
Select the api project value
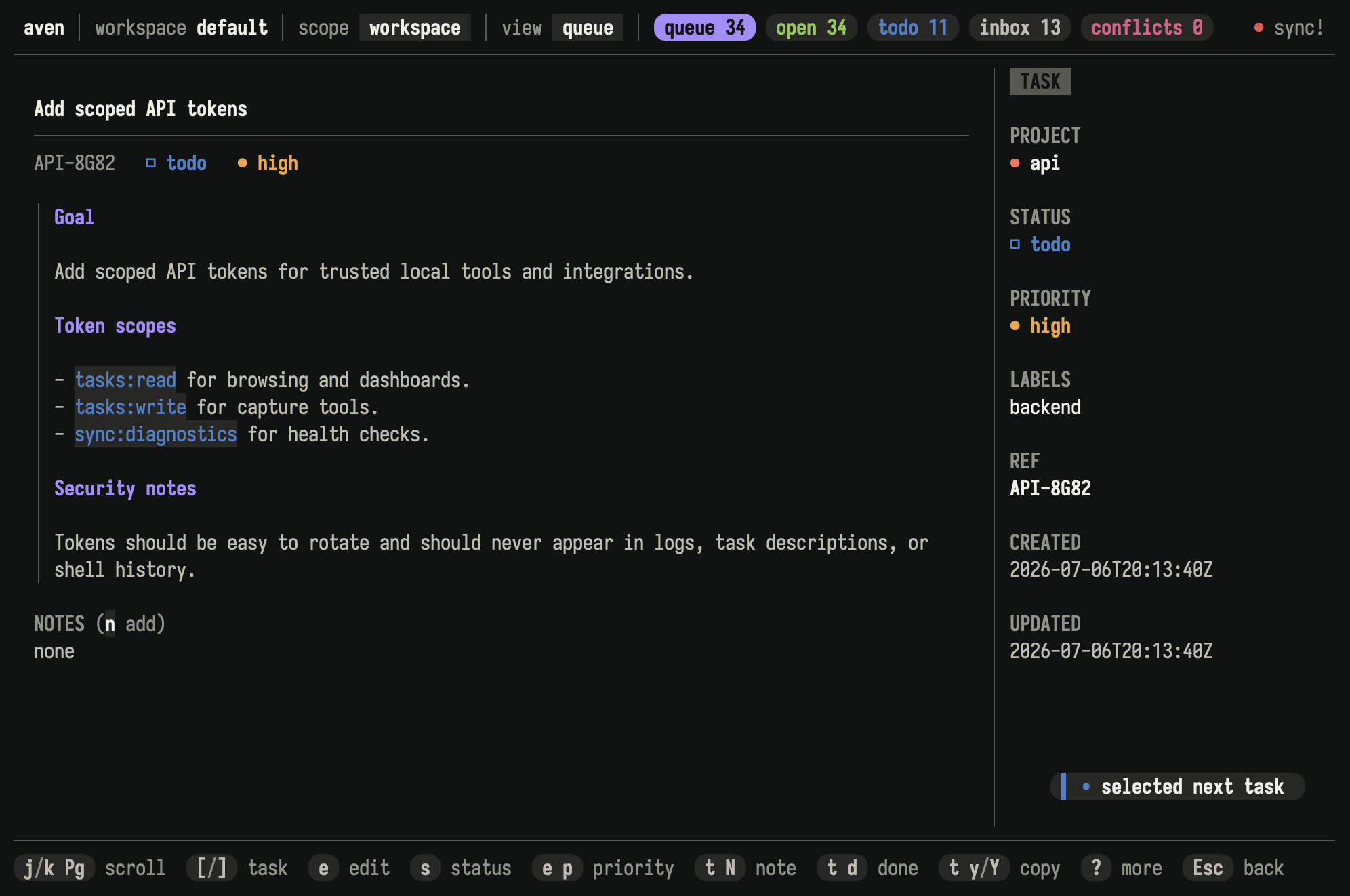point(1045,163)
